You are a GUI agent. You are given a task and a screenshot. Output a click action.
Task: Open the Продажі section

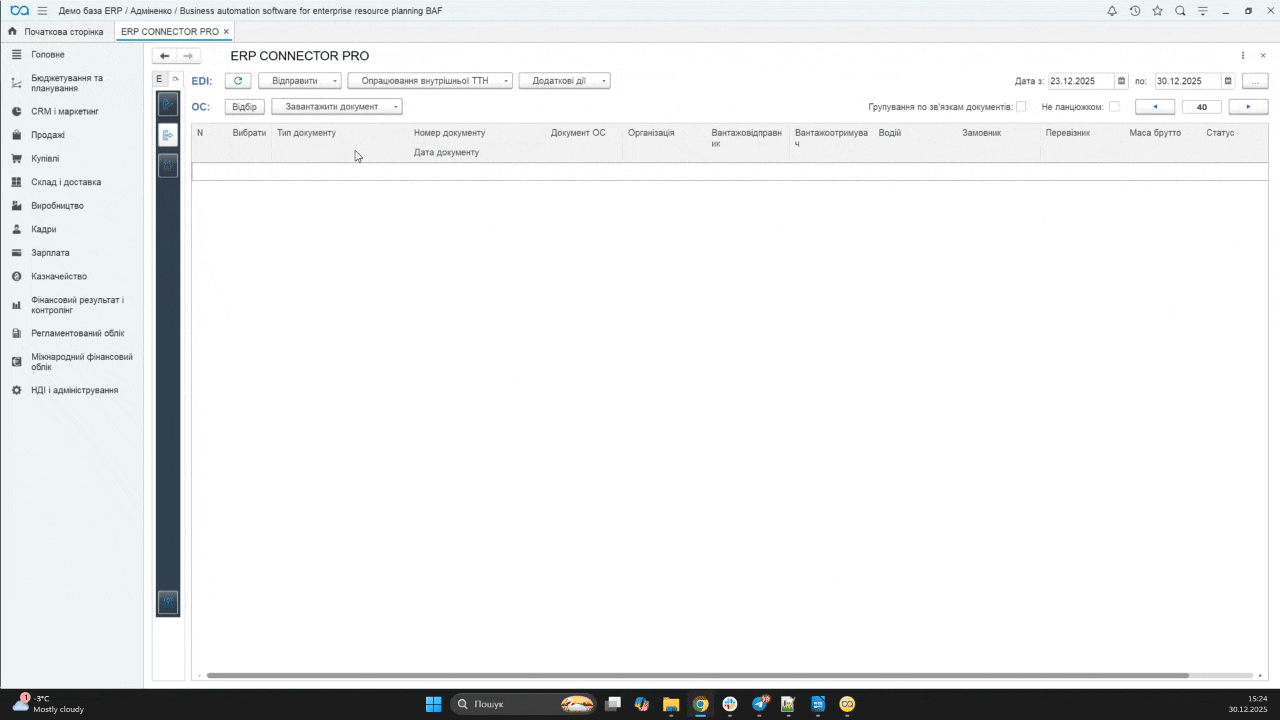(48, 135)
